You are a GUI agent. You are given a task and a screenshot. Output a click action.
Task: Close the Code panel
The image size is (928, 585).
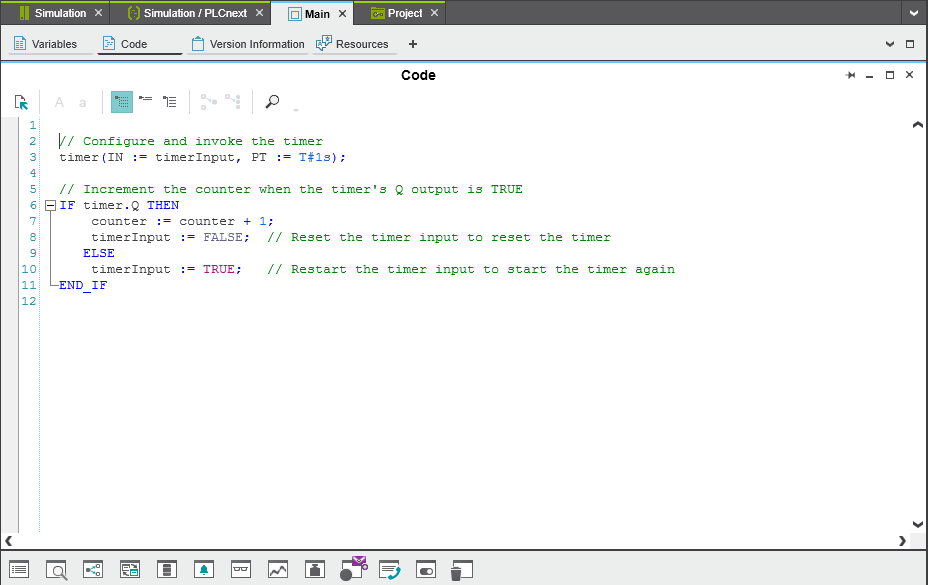click(910, 75)
